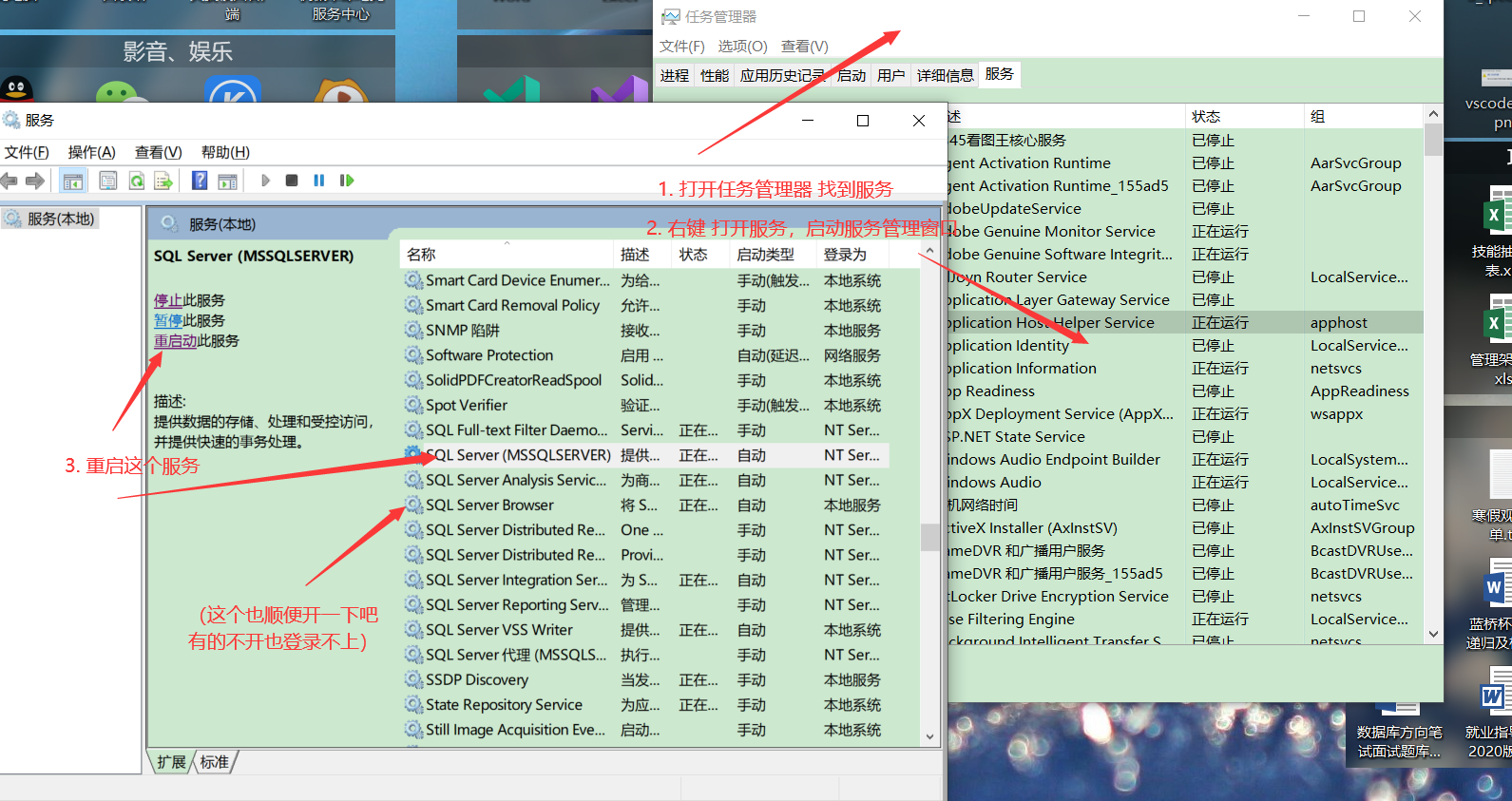Click gear icon of Spot Verifier service
Viewport: 1512px width, 801px height.
coord(413,405)
